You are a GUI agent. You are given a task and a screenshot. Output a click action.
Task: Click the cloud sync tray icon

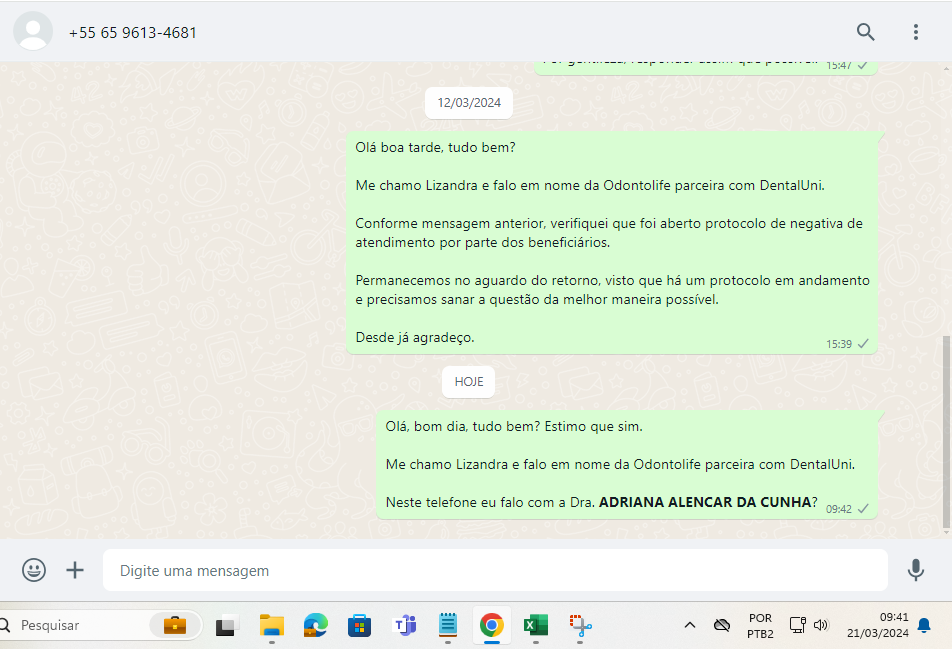point(721,625)
